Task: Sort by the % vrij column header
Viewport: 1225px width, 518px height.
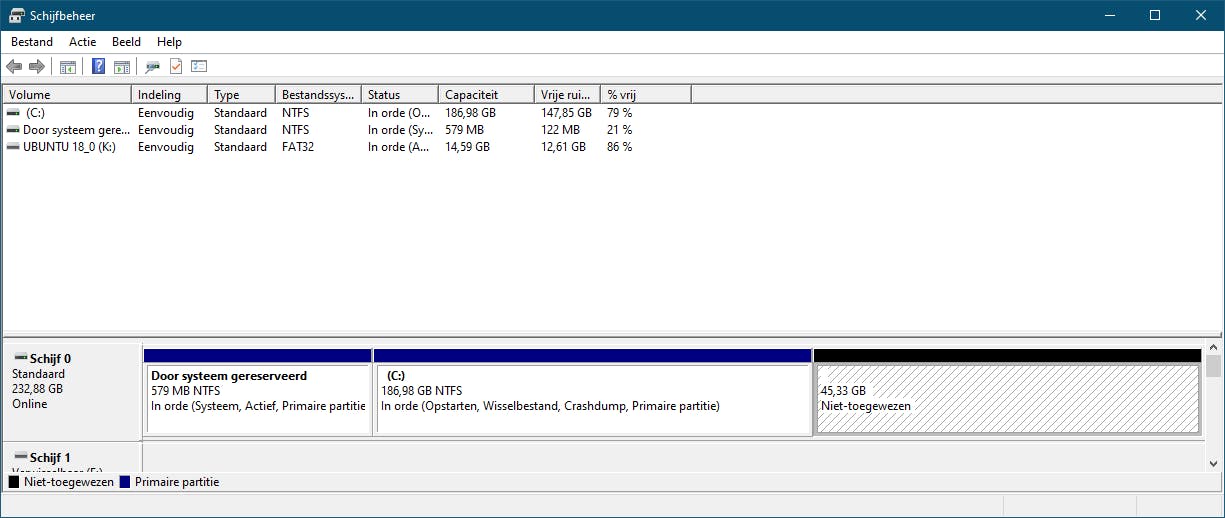Action: (646, 95)
